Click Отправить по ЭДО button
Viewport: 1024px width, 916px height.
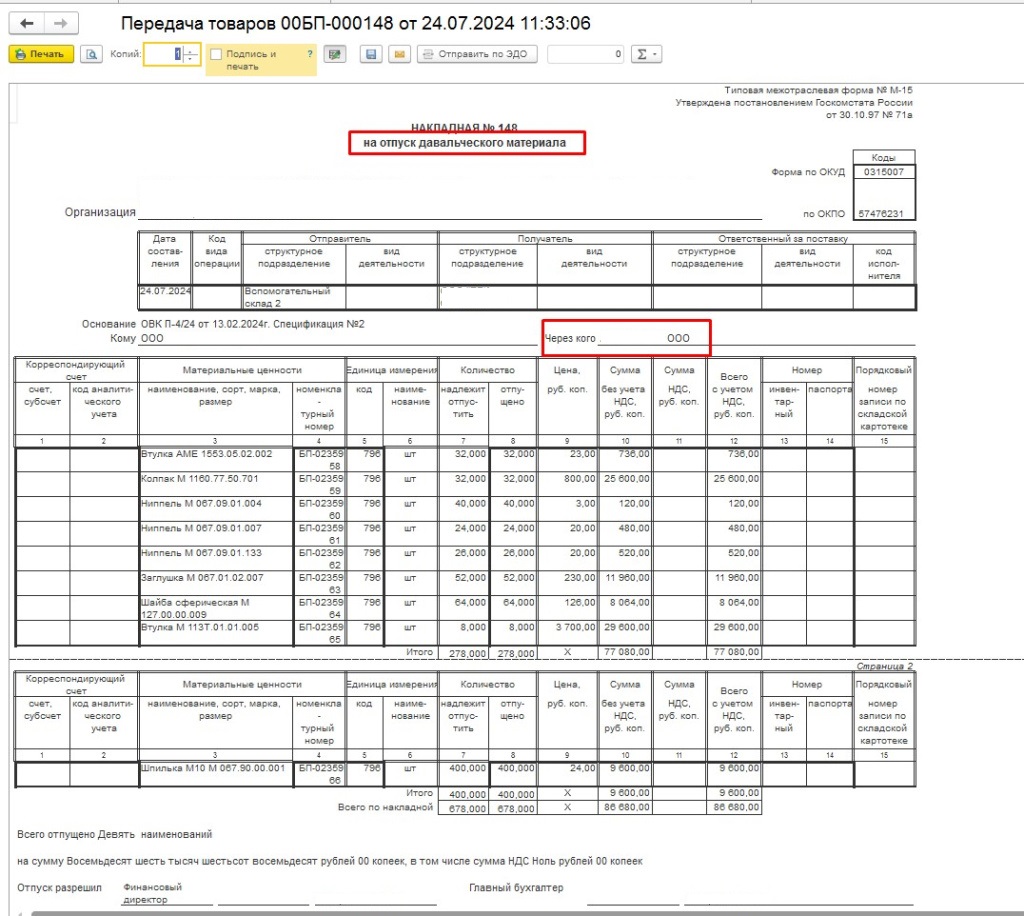tap(478, 54)
